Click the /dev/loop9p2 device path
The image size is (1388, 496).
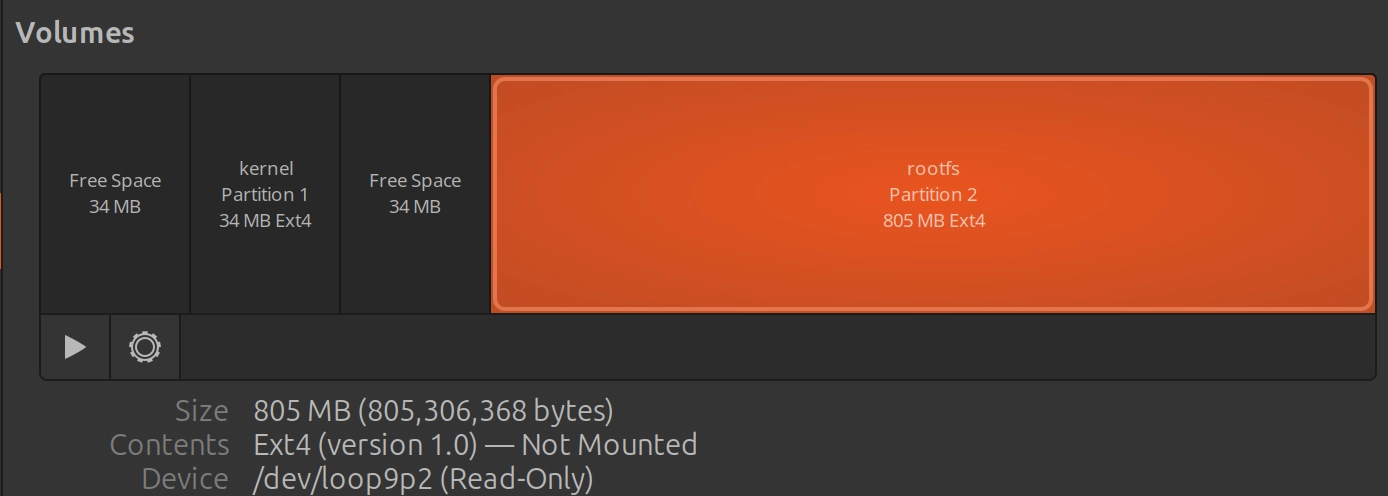pos(343,478)
